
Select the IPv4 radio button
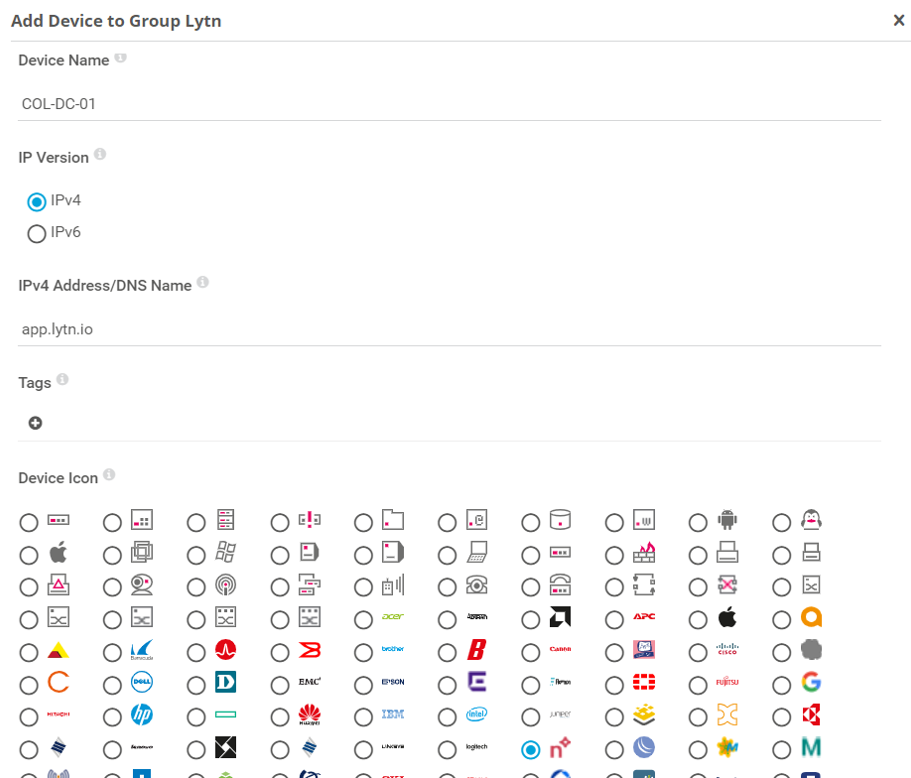pos(37,202)
